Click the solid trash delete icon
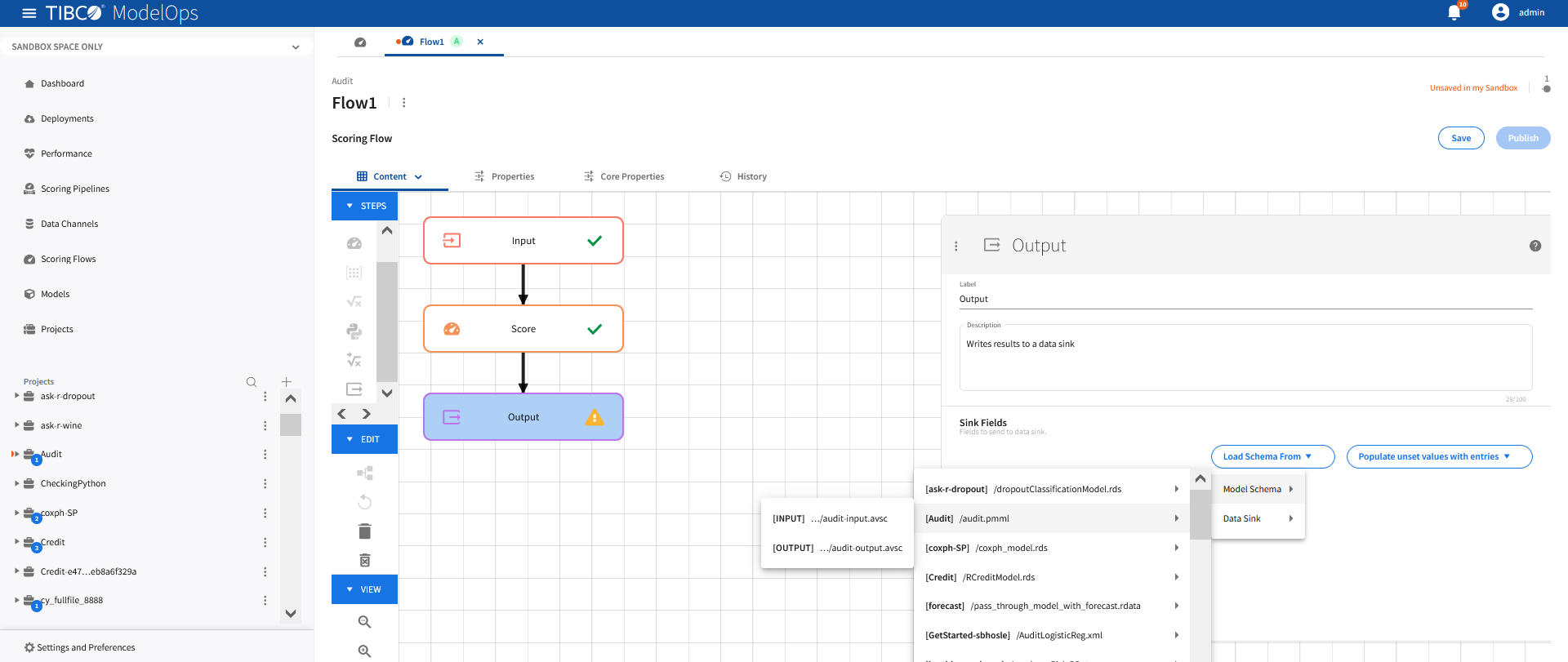Screen dimensions: 1568x662 (365, 531)
